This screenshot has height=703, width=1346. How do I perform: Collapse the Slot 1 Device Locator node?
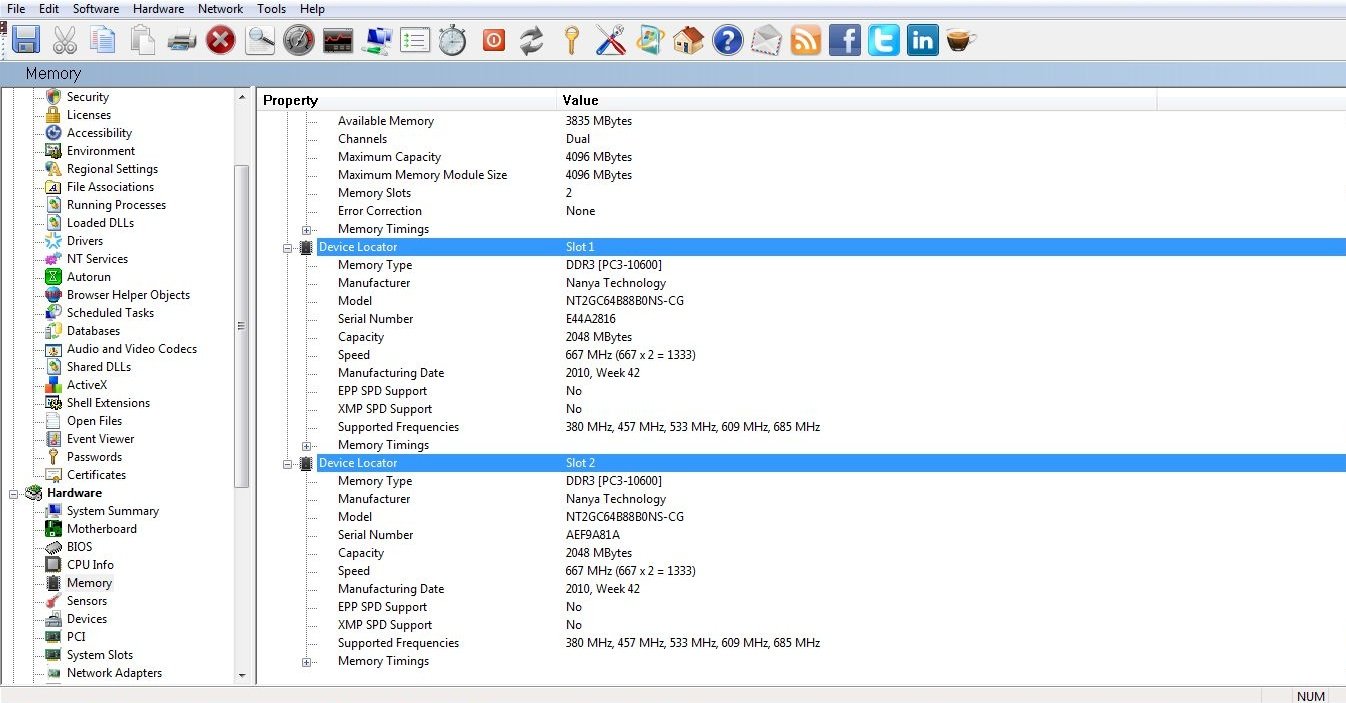pos(288,247)
